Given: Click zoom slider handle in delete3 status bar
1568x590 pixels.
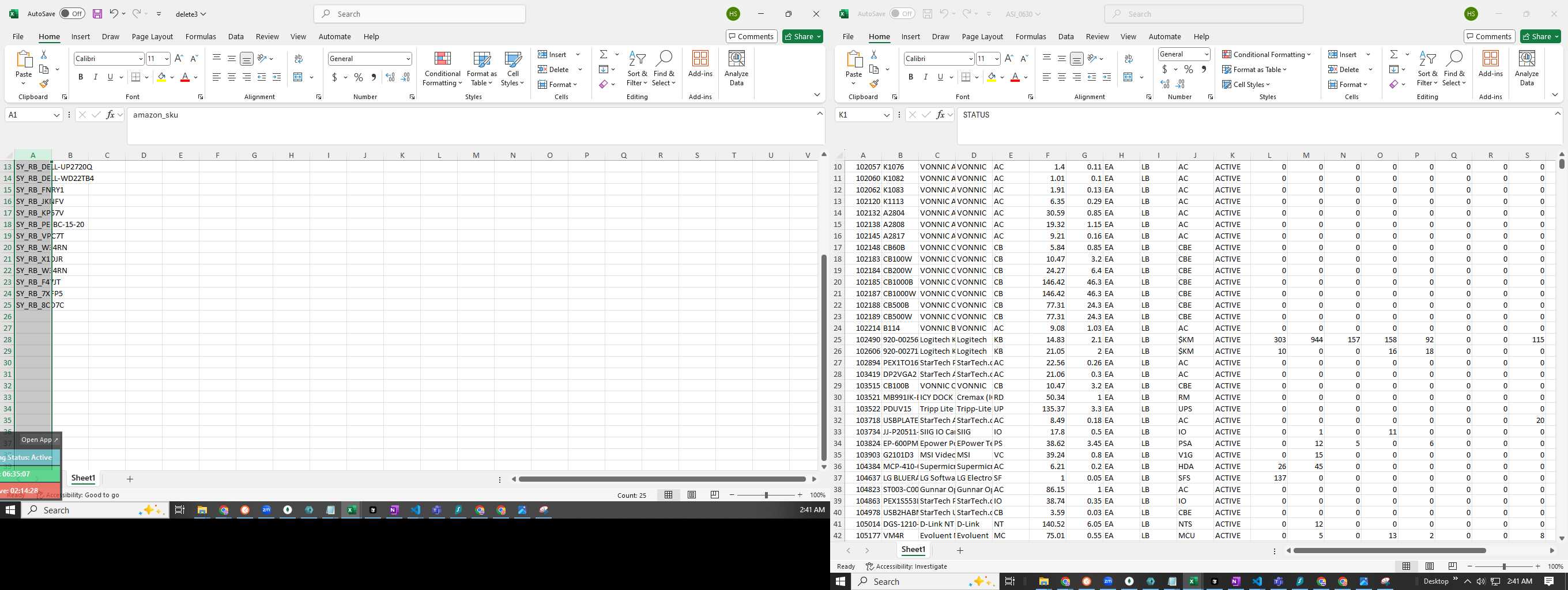Looking at the screenshot, I should (766, 495).
